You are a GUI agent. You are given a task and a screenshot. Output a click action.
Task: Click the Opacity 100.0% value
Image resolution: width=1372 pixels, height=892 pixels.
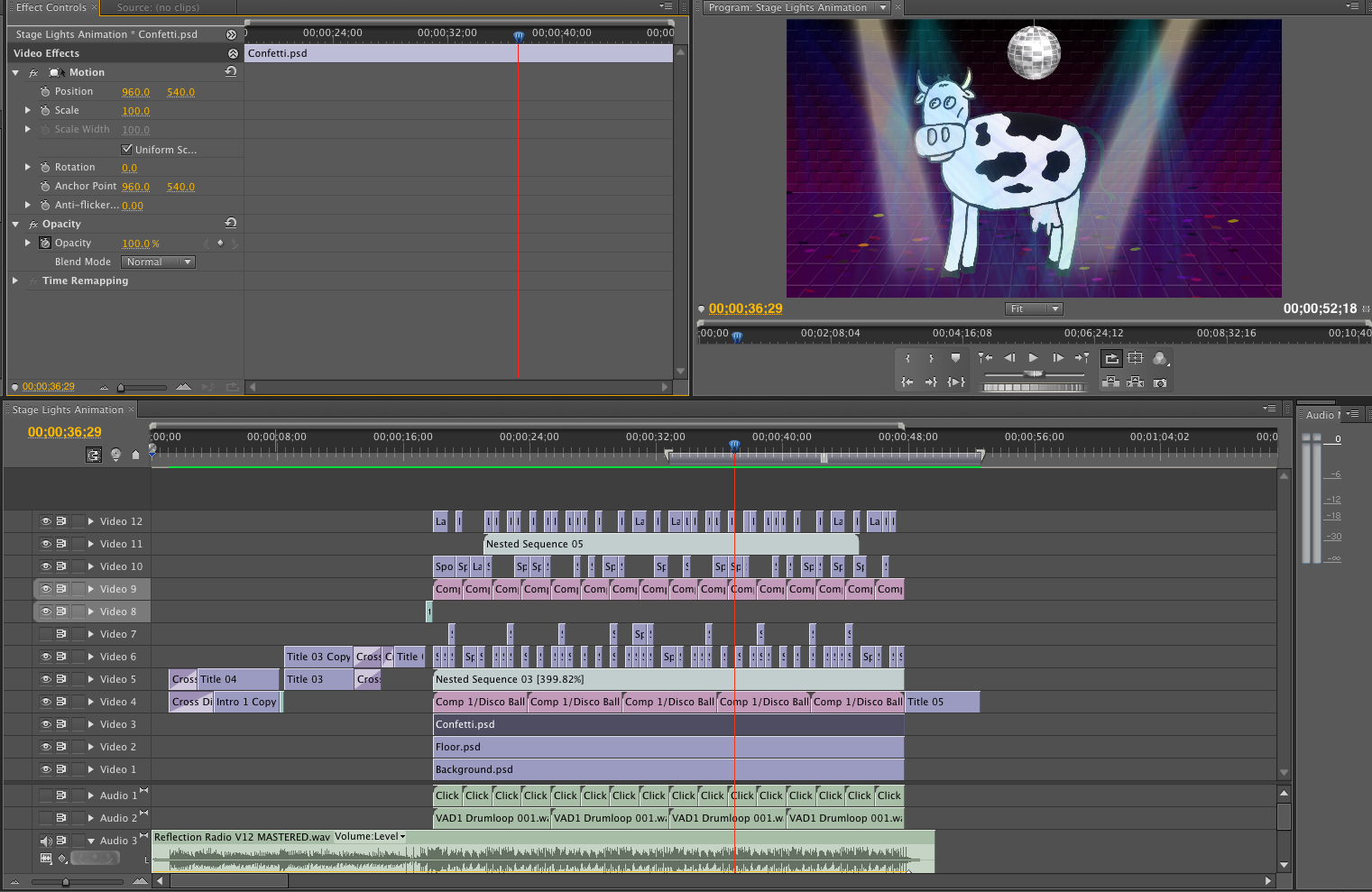[140, 244]
